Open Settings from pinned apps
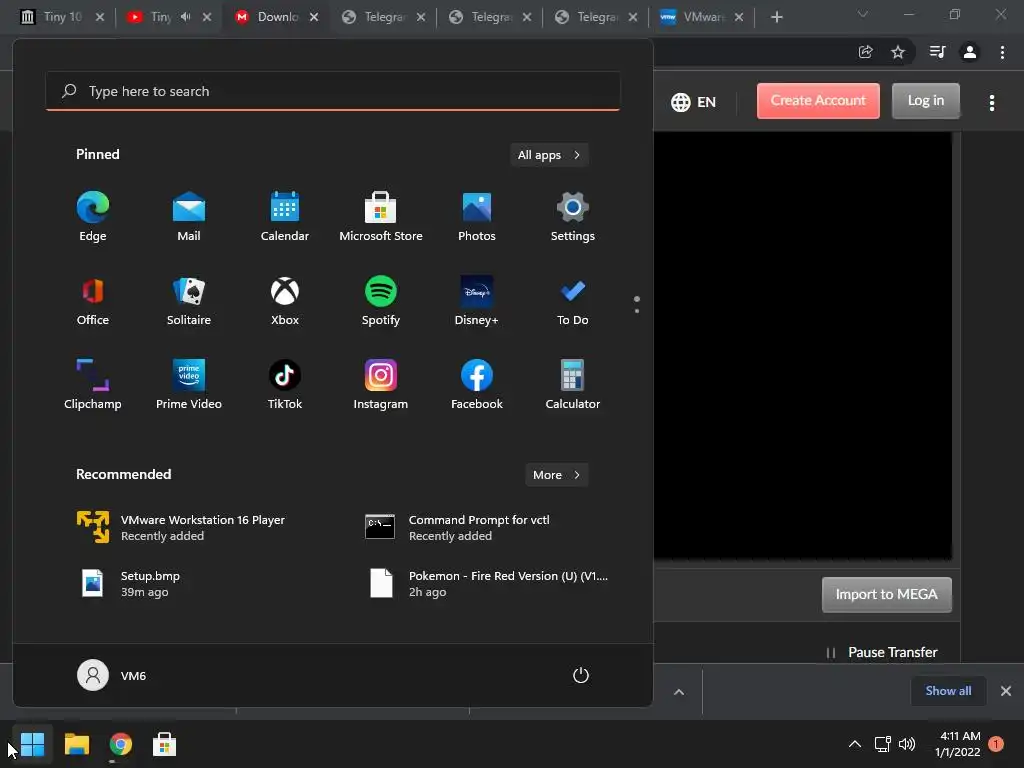The height and width of the screenshot is (768, 1024). pyautogui.click(x=573, y=217)
